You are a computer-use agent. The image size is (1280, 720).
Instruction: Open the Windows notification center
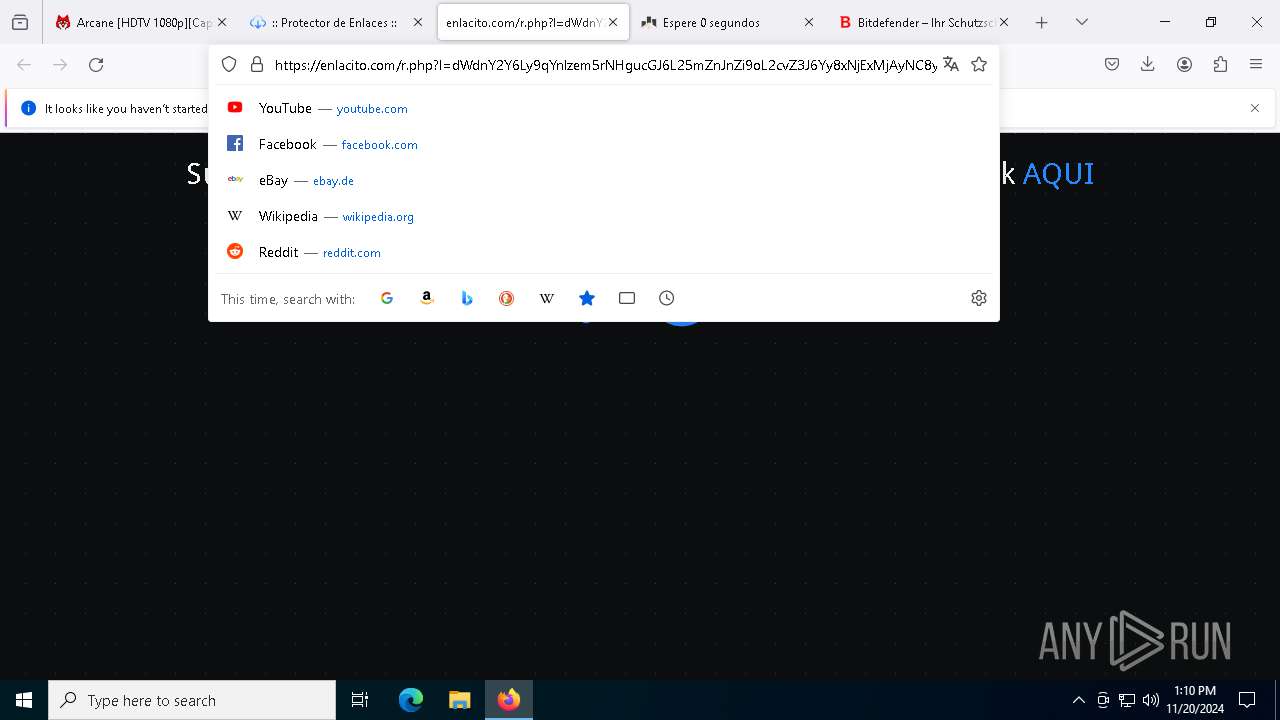click(x=1247, y=700)
